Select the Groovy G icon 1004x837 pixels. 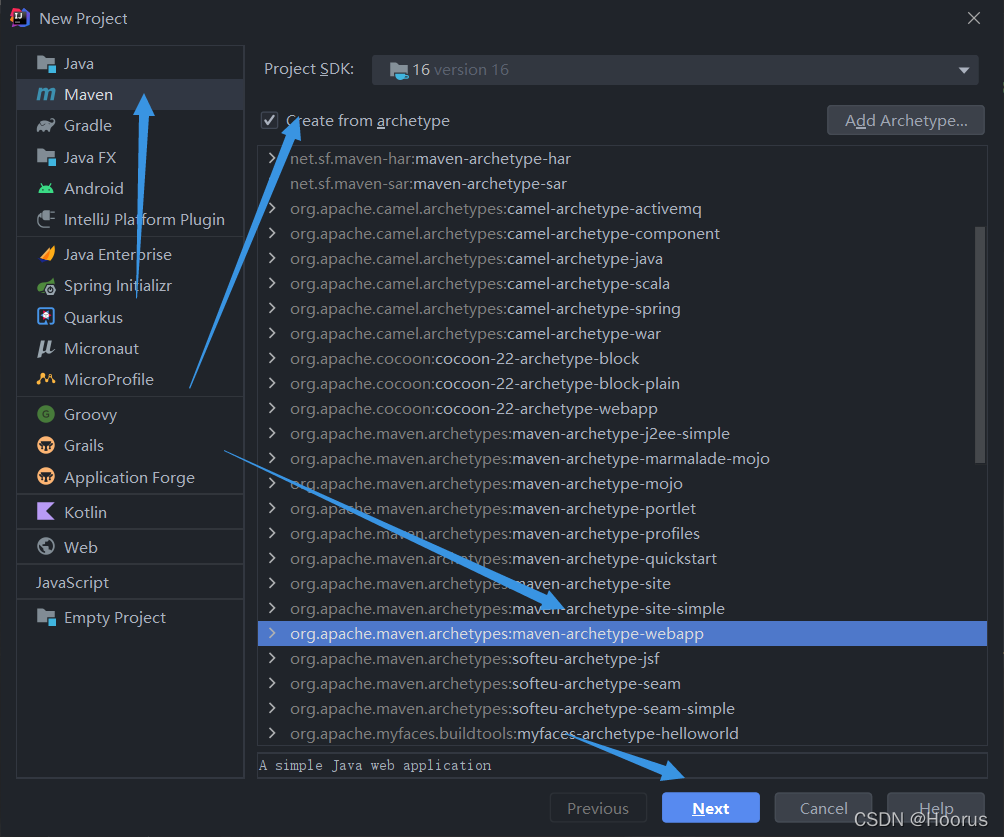pos(46,414)
